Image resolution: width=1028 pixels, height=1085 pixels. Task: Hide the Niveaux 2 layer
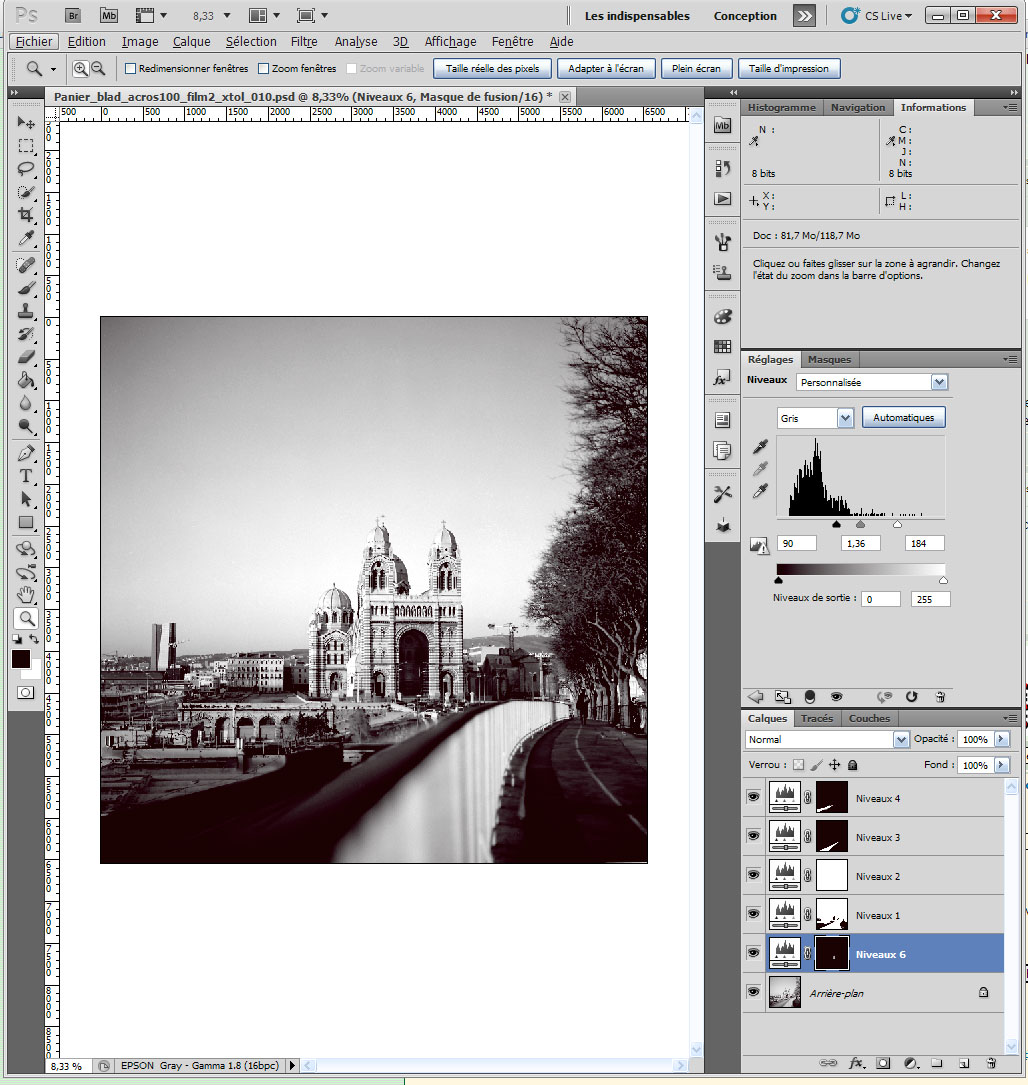pos(753,875)
